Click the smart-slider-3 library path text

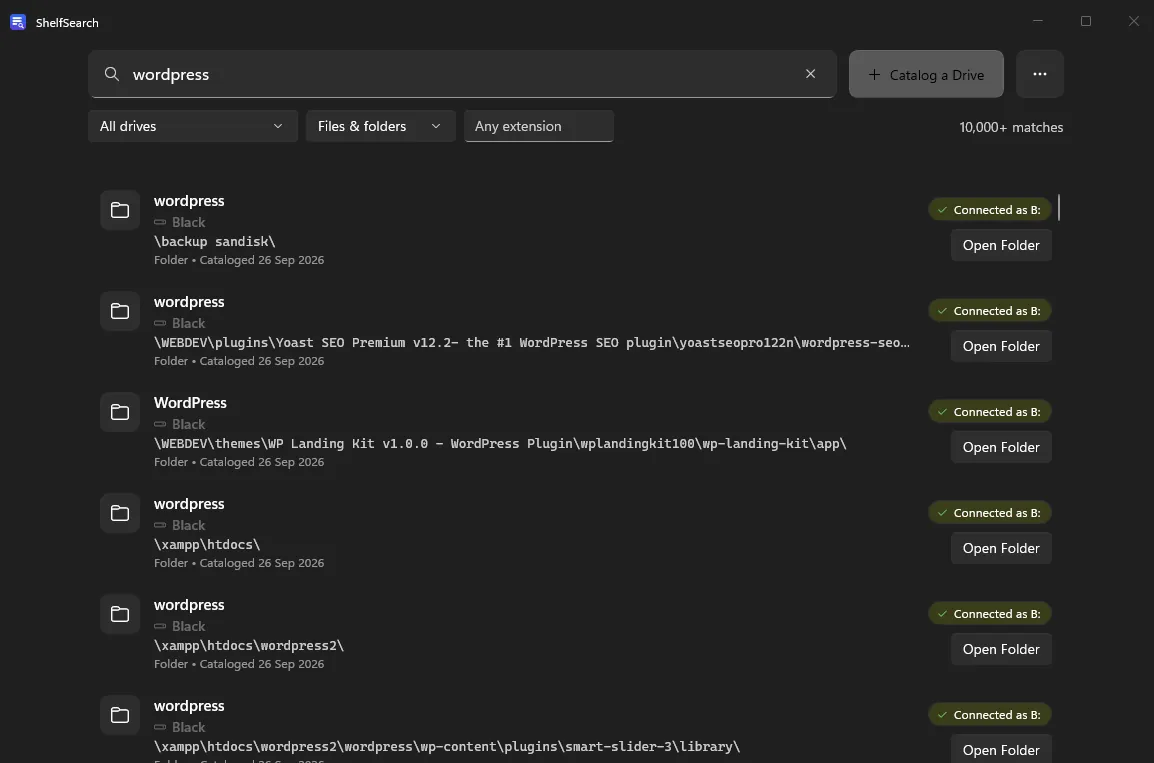447,746
